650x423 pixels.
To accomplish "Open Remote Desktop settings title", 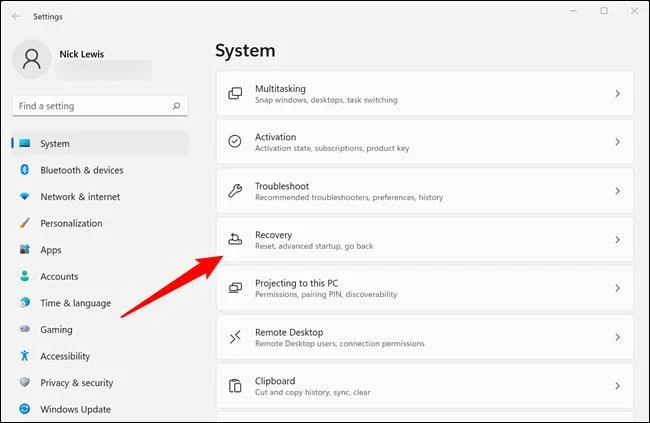I will (289, 332).
